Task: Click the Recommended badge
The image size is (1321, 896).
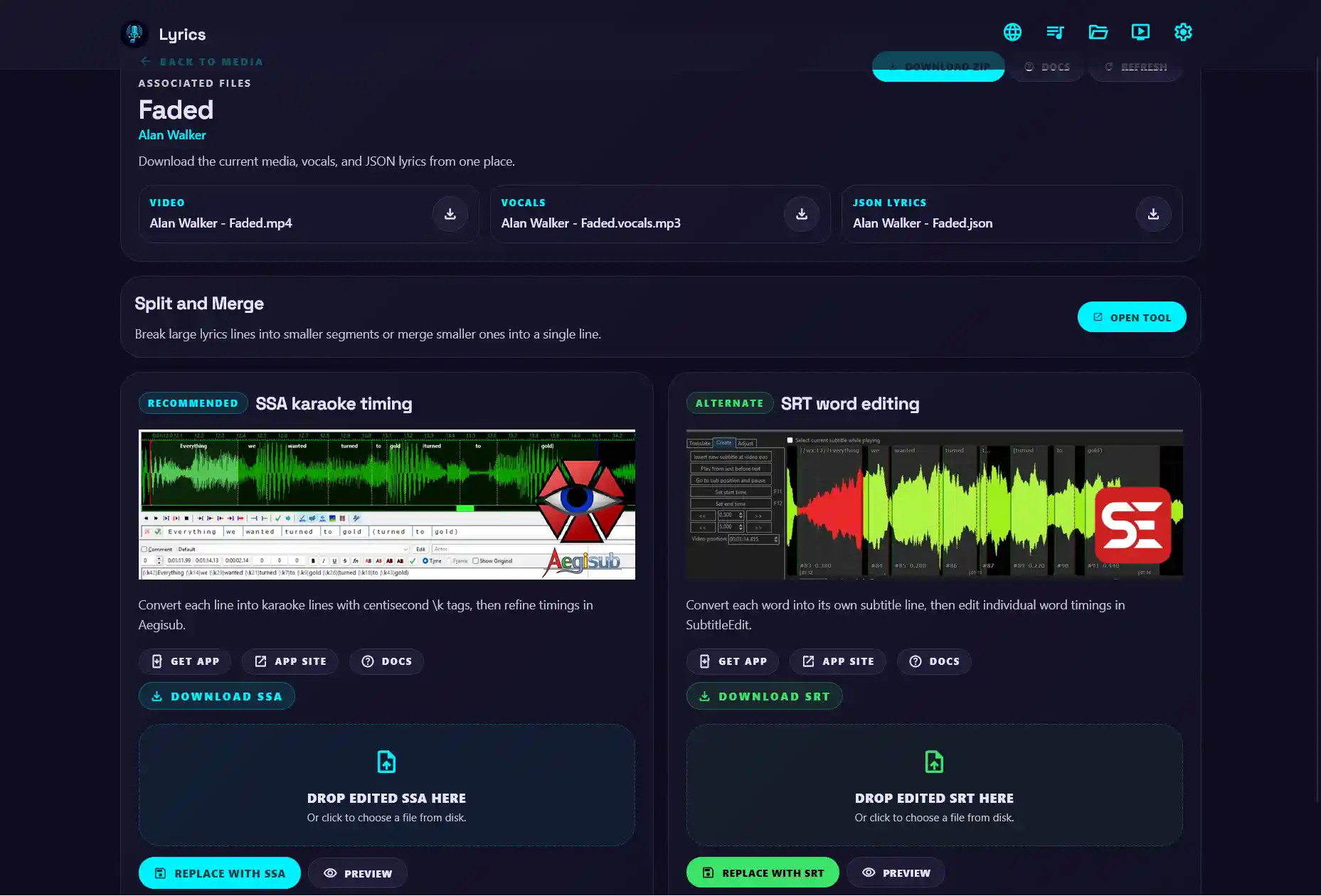Action: coord(193,403)
